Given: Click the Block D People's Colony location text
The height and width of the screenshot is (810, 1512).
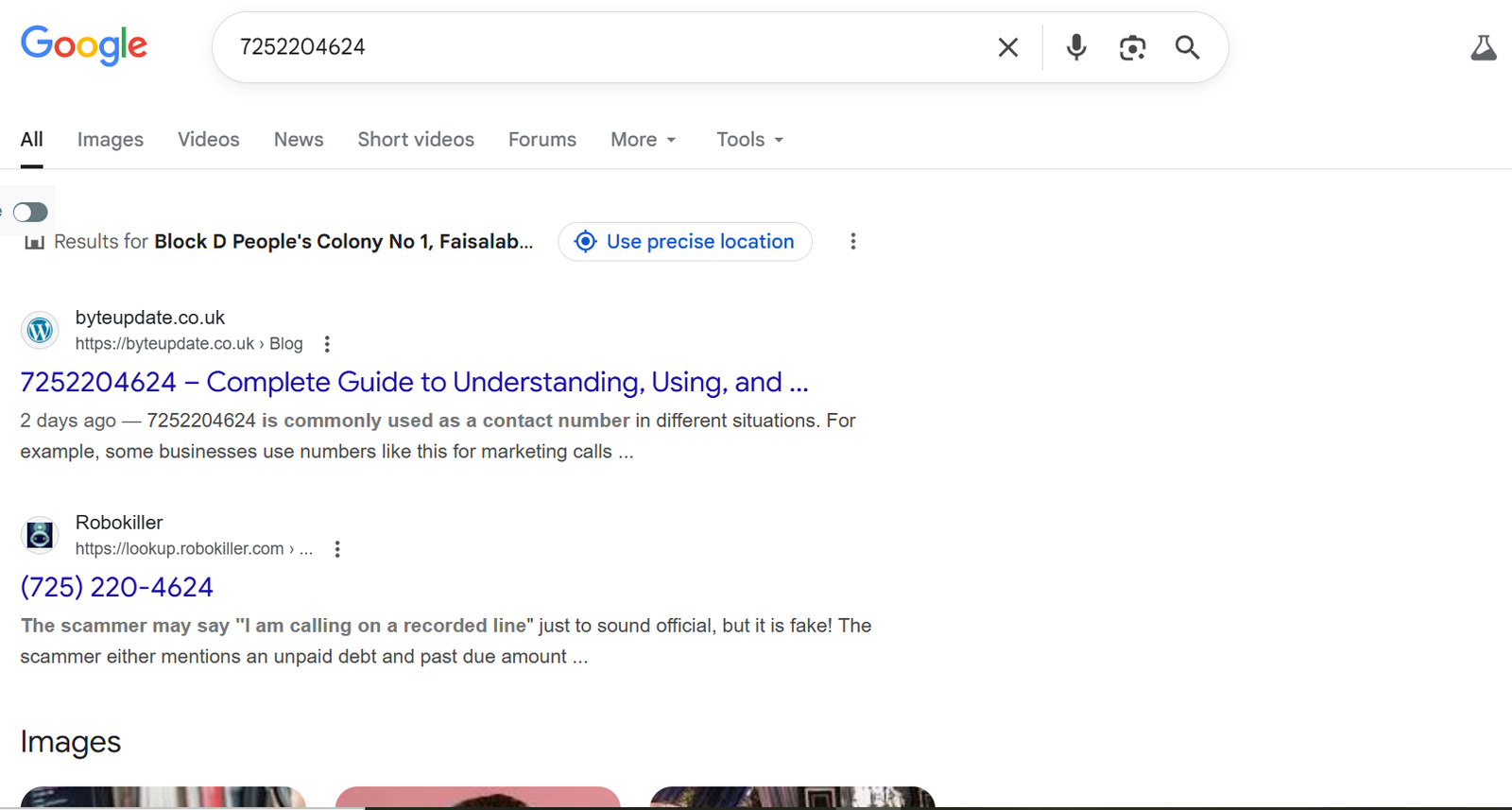Looking at the screenshot, I should [344, 242].
